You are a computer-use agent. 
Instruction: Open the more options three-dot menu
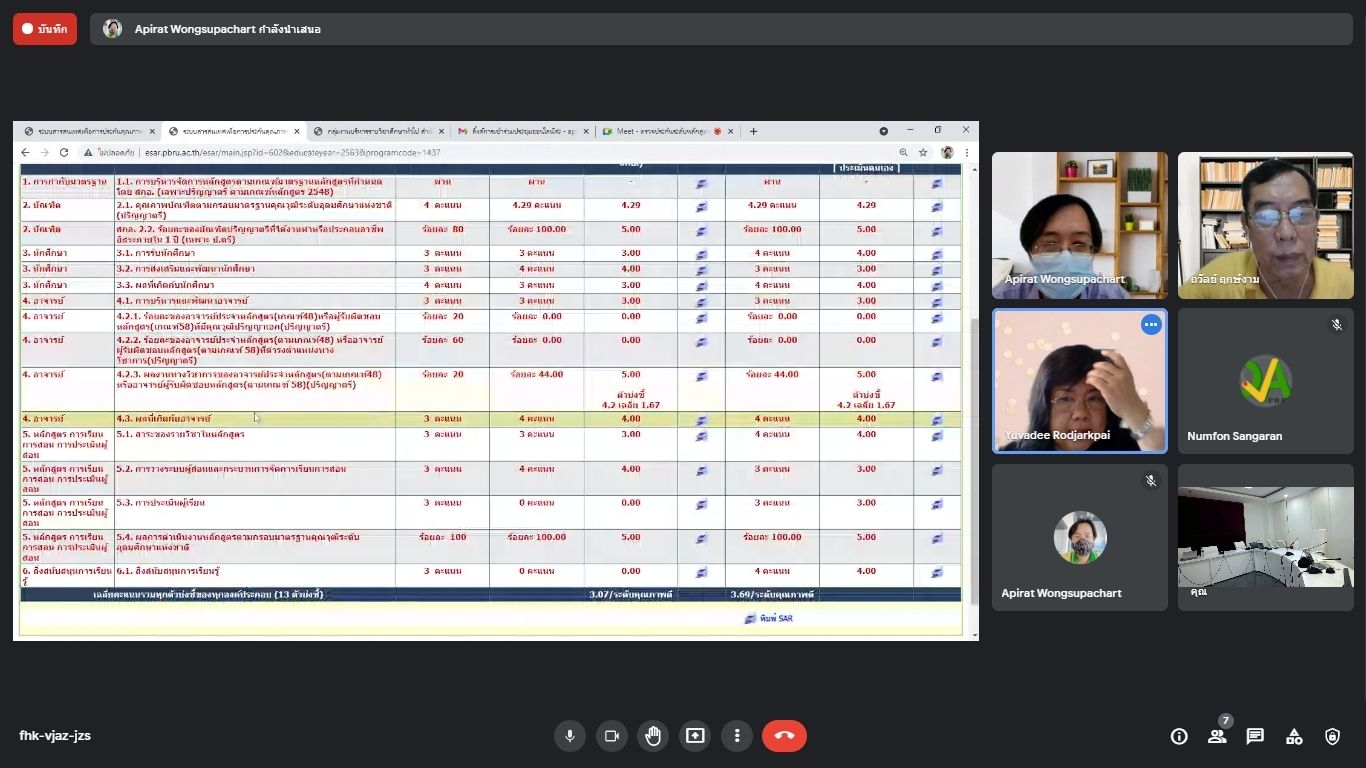(737, 736)
